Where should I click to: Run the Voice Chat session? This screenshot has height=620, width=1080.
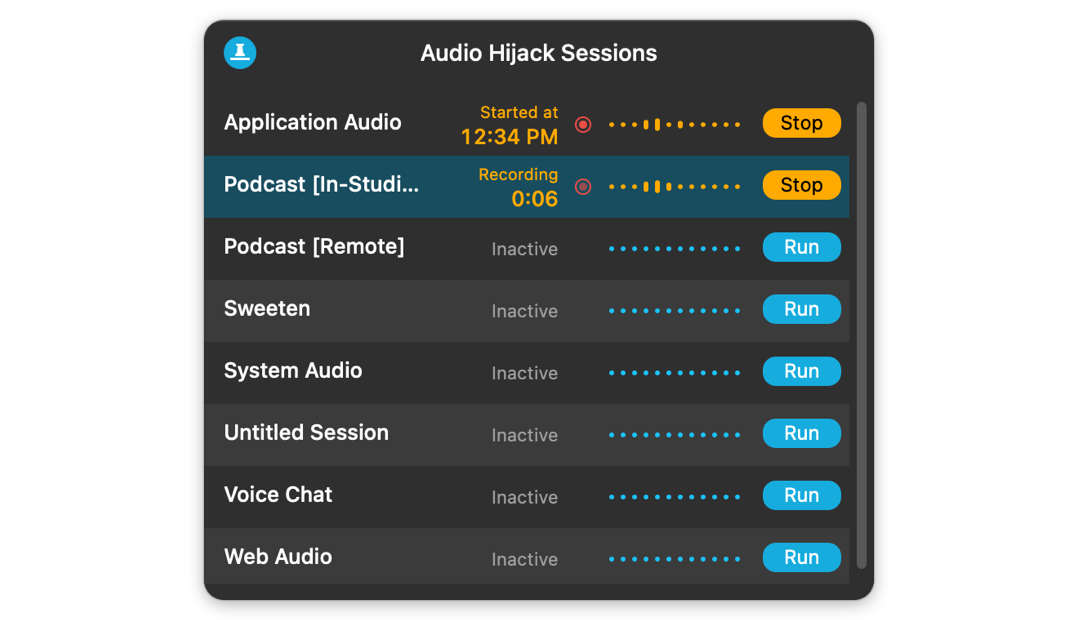click(801, 495)
